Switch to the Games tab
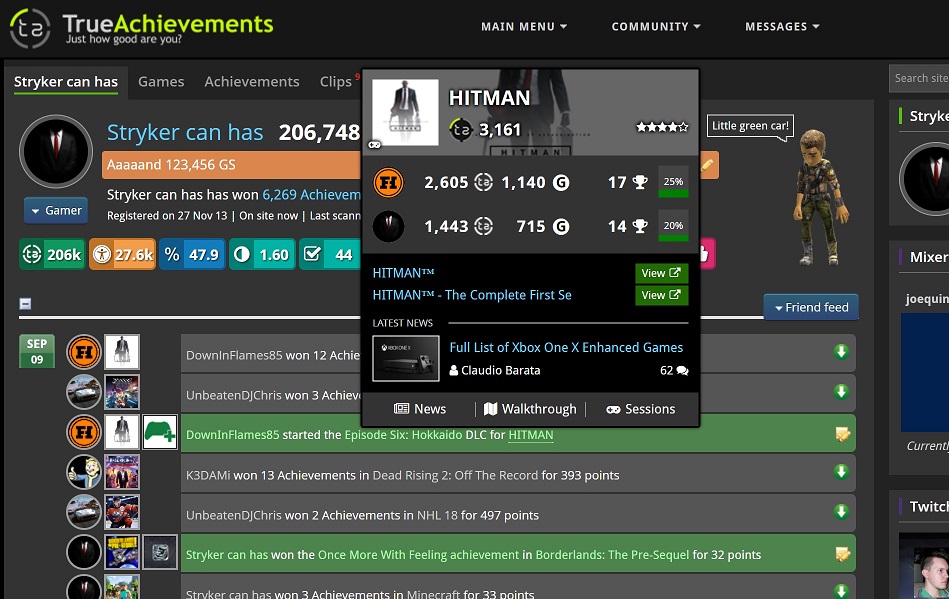 (x=161, y=82)
